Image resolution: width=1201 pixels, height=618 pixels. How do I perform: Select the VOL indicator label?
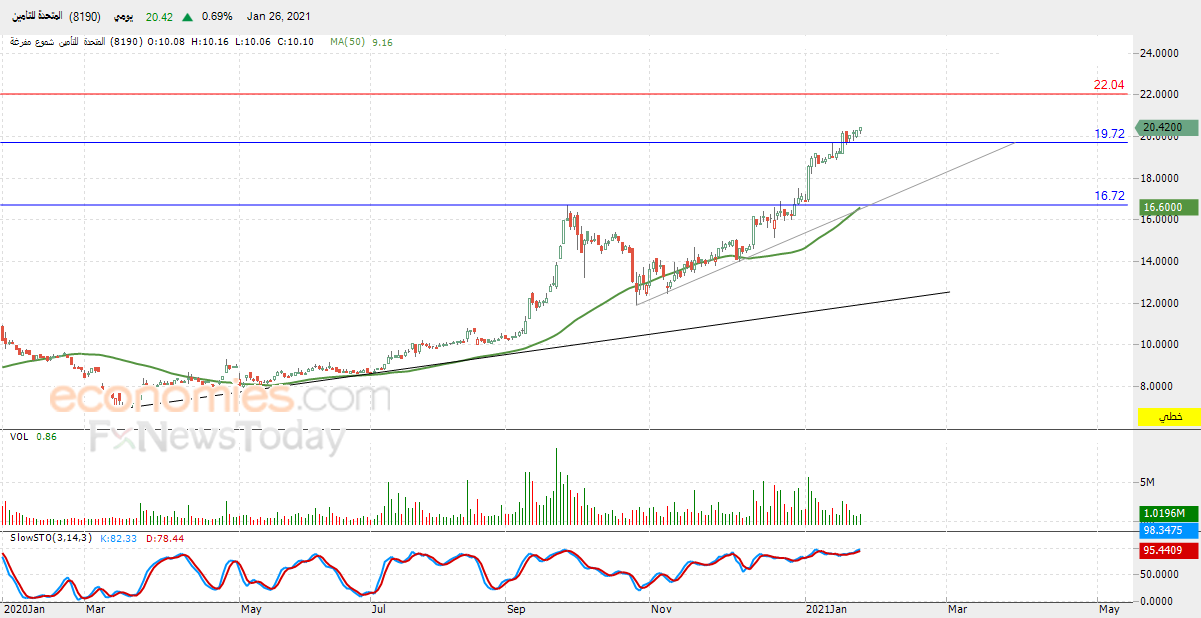click(19, 437)
